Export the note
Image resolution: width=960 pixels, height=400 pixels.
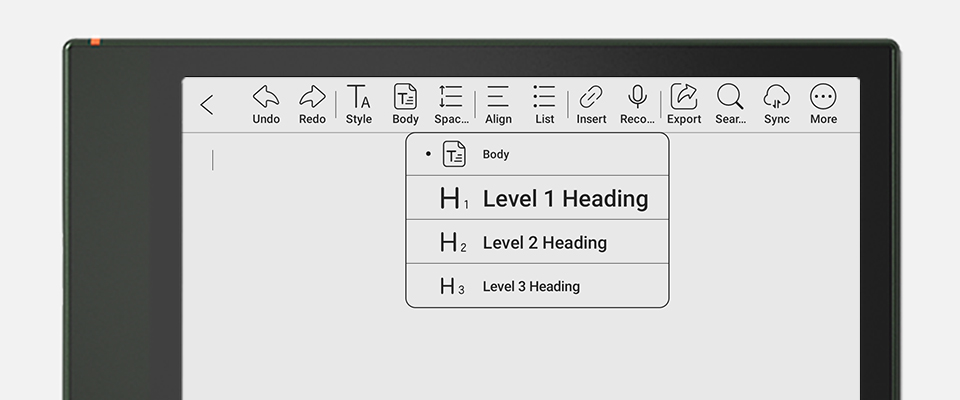click(684, 105)
